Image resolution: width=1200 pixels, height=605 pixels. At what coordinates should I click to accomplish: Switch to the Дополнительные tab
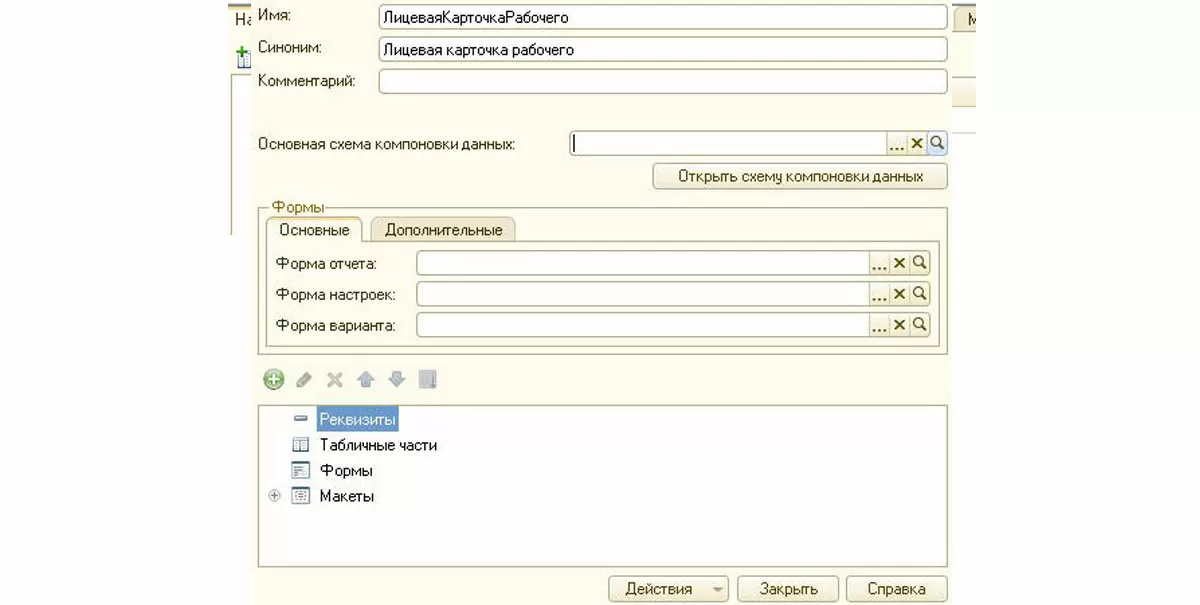[x=443, y=230]
